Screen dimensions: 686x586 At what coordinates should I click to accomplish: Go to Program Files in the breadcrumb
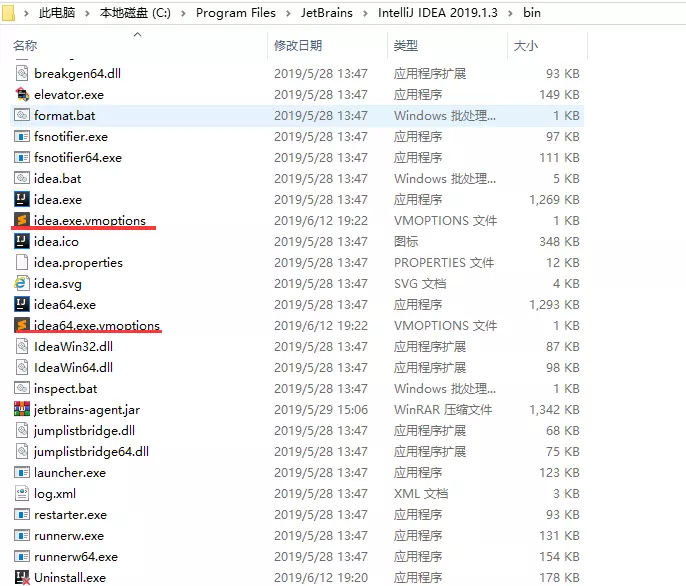click(x=236, y=13)
